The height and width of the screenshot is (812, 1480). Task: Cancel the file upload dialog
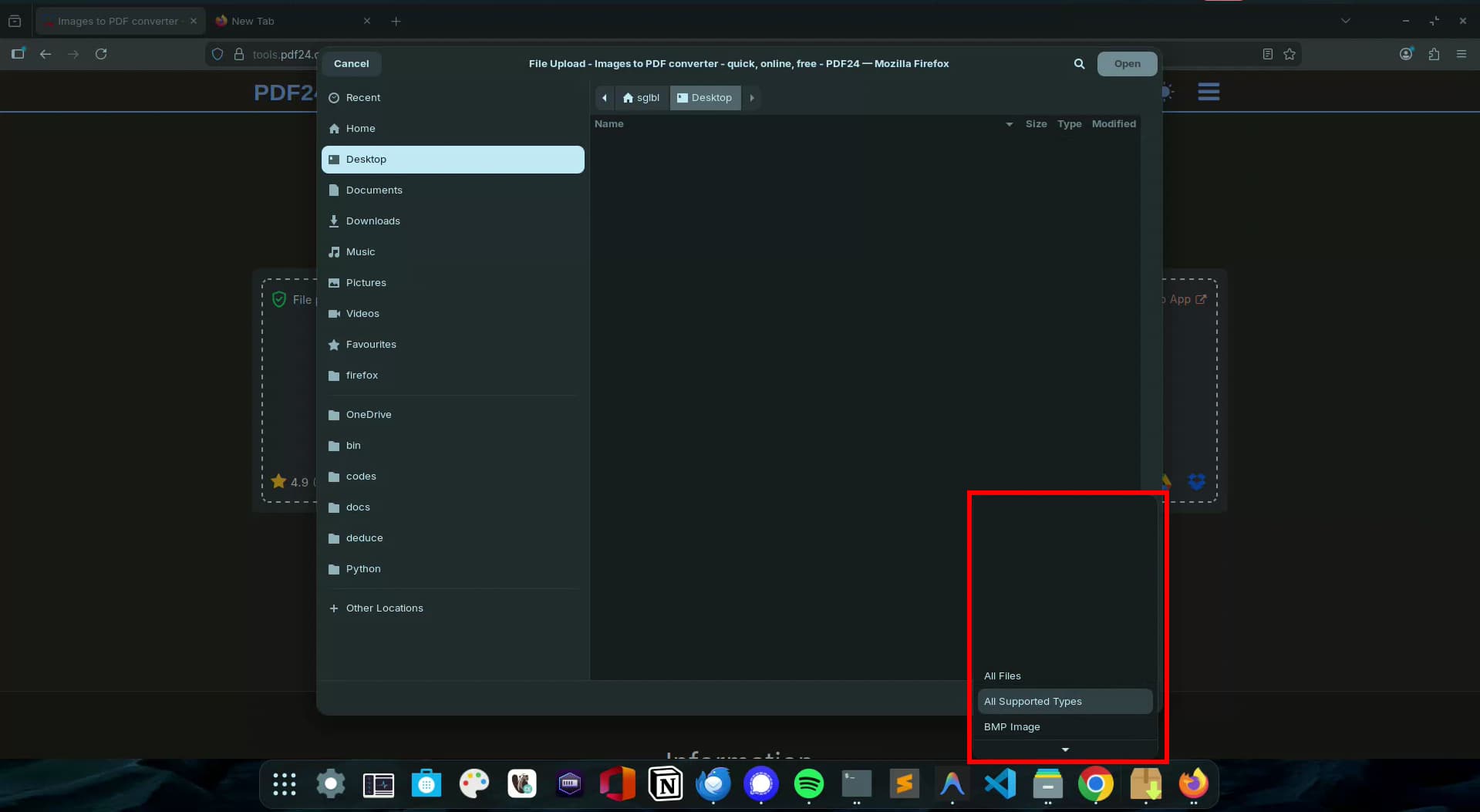(351, 64)
